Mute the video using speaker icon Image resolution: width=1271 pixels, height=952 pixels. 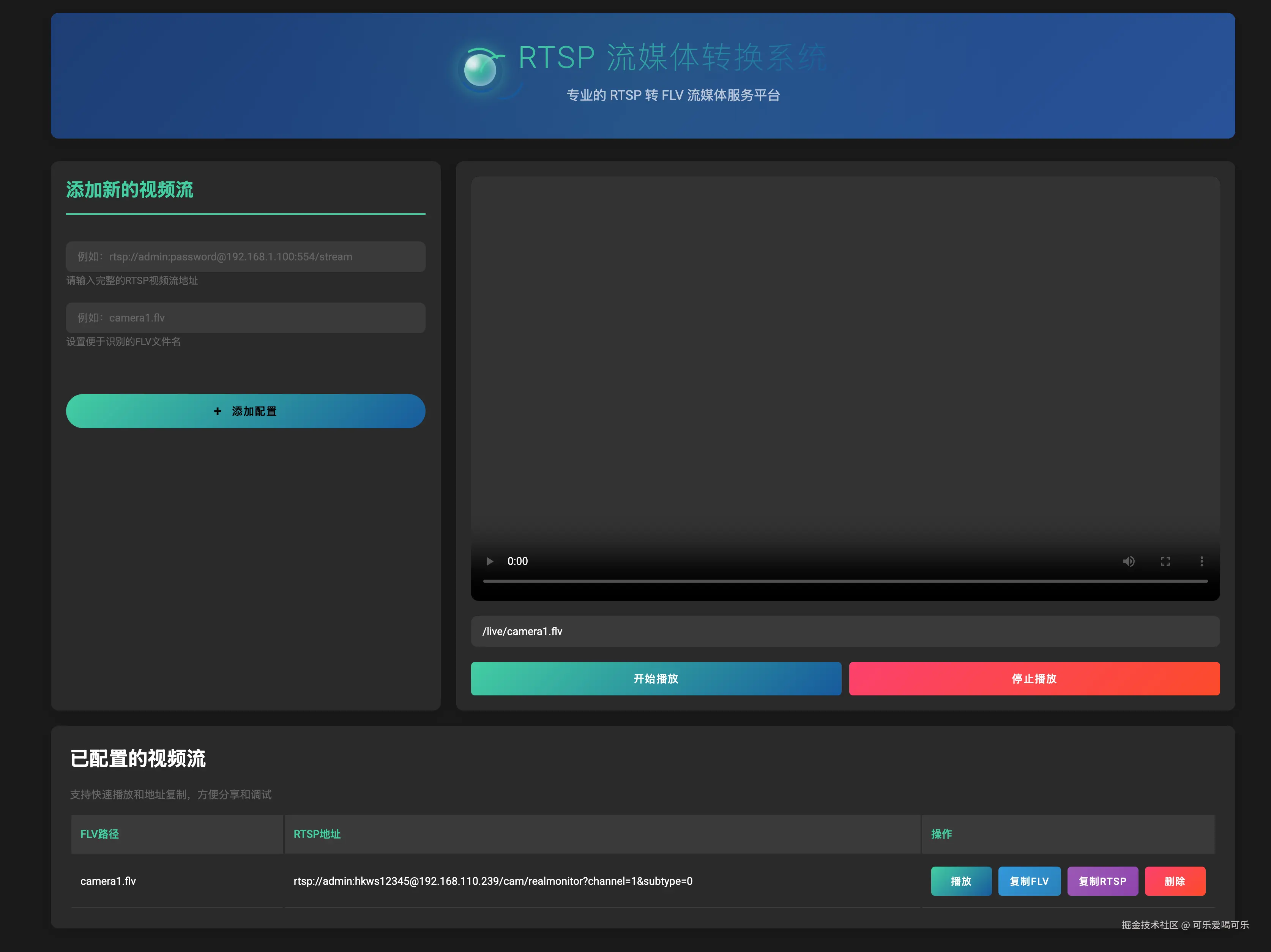[x=1129, y=561]
